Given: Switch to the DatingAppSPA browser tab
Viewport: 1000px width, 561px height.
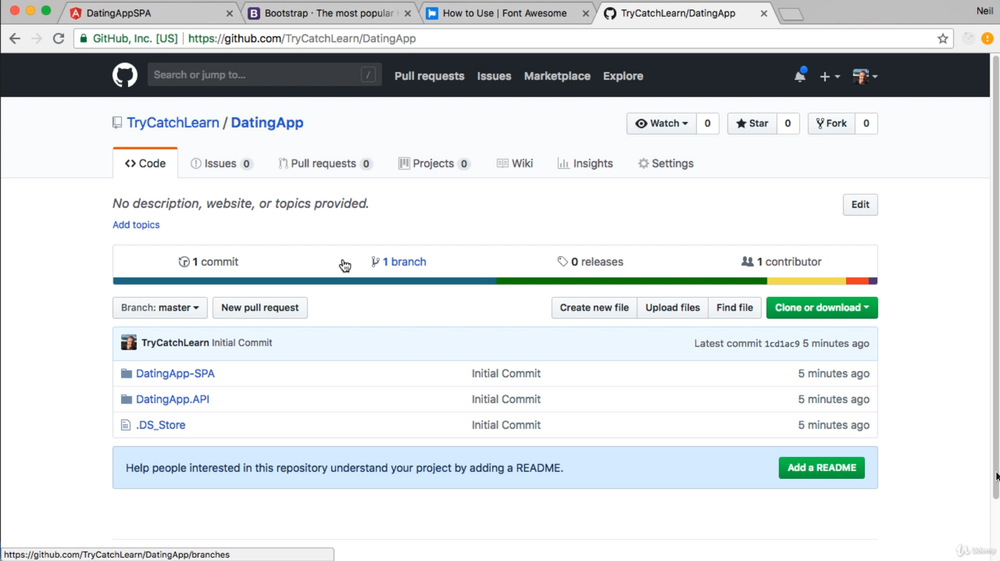Looking at the screenshot, I should [152, 13].
